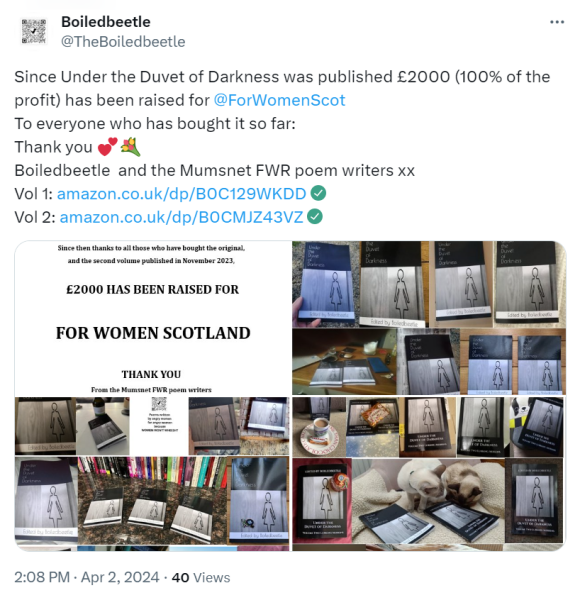Click the flower bouquet emoji
580x600 pixels.
pos(130,147)
